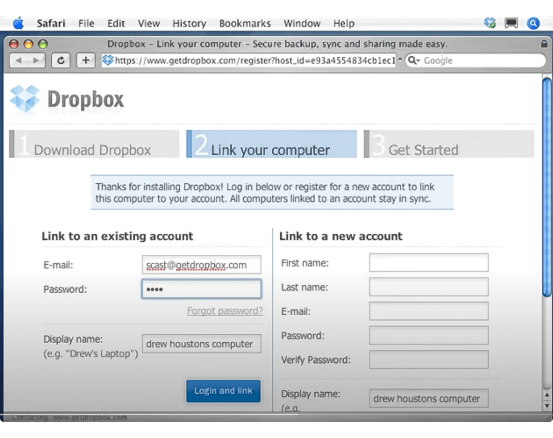553x438 pixels.
Task: Open the Forgot password? link
Action: 225,311
